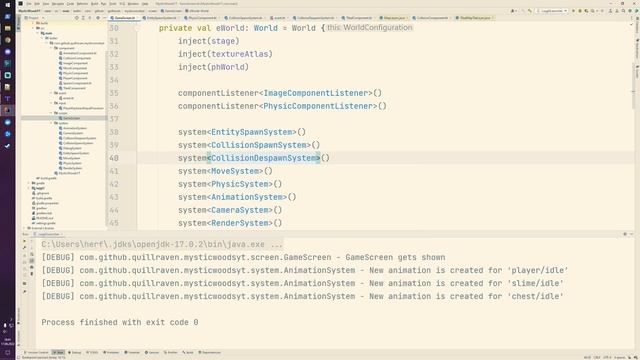This screenshot has width=640, height=360.
Task: Open the Run tool window button
Action: 58,352
